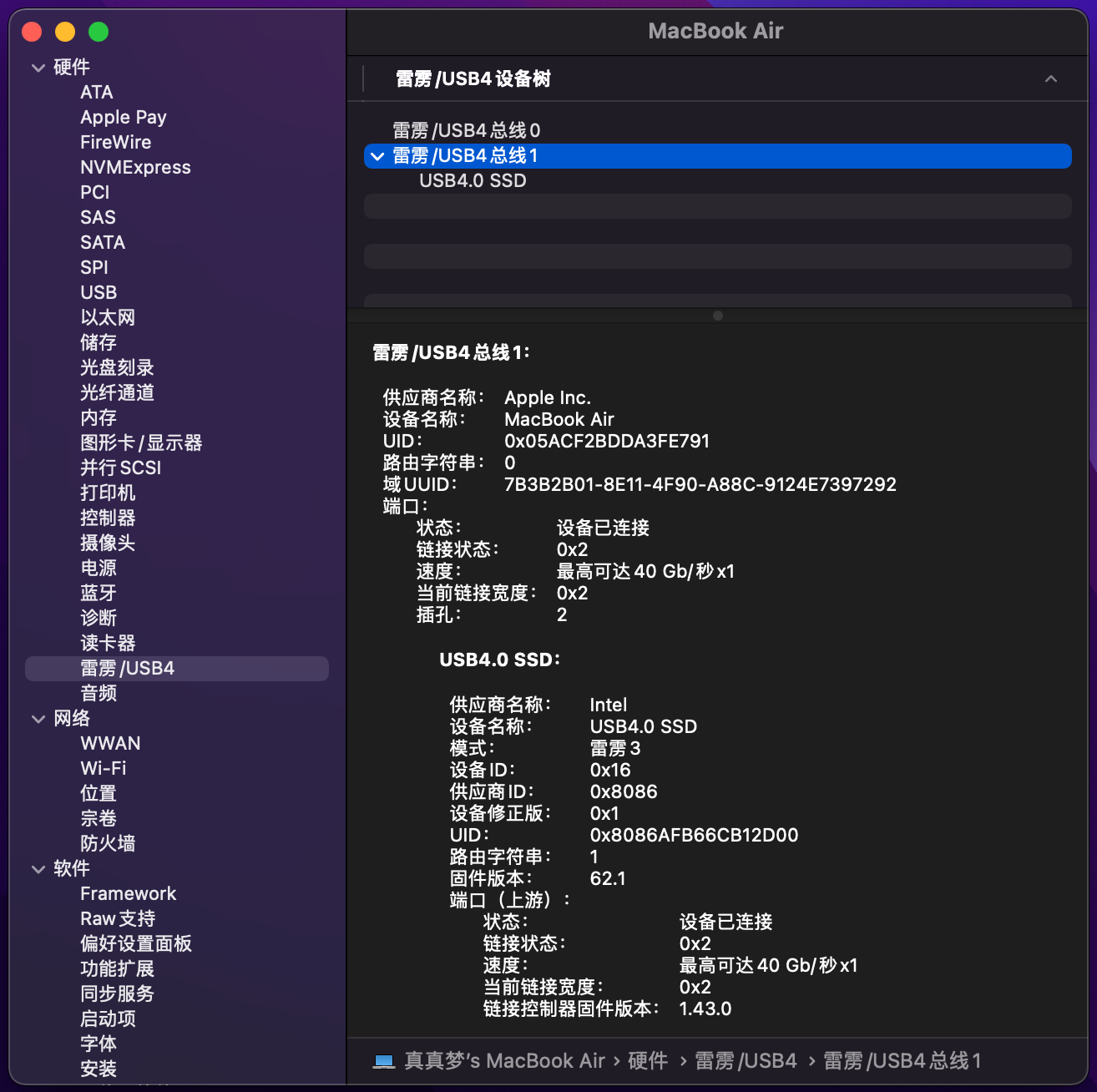Screen dimensions: 1097x1092
Task: Open 储存 in the sidebar
Action: click(99, 343)
